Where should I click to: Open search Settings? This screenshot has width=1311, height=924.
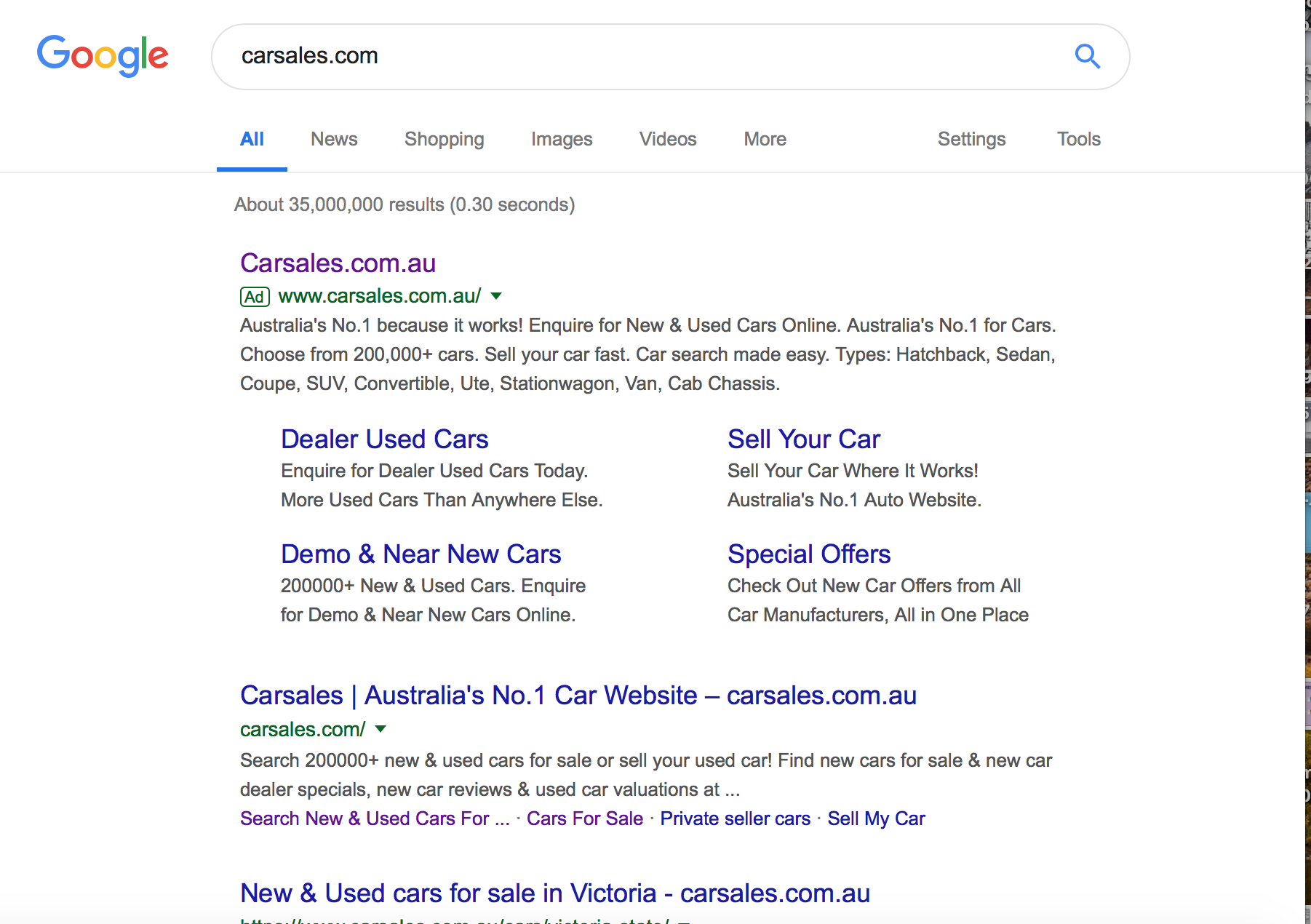click(971, 139)
